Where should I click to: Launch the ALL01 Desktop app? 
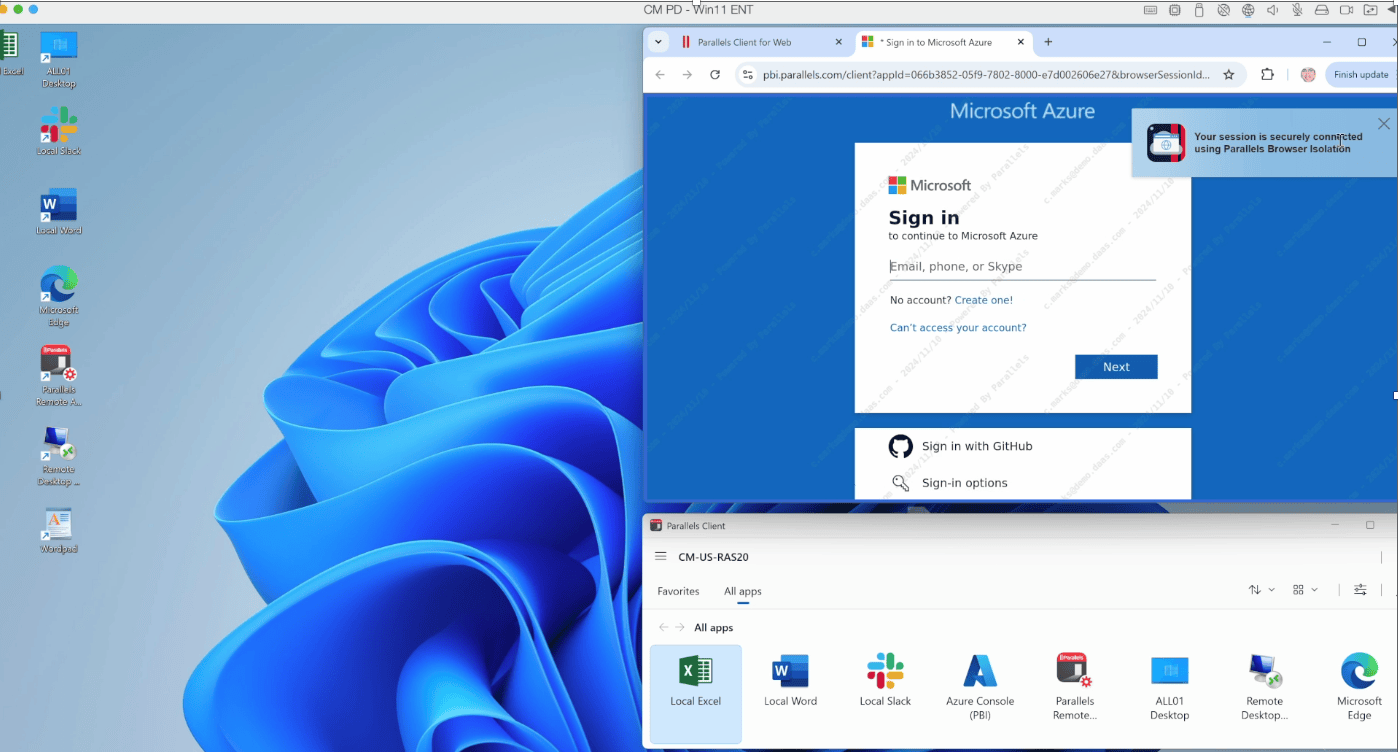[1169, 686]
